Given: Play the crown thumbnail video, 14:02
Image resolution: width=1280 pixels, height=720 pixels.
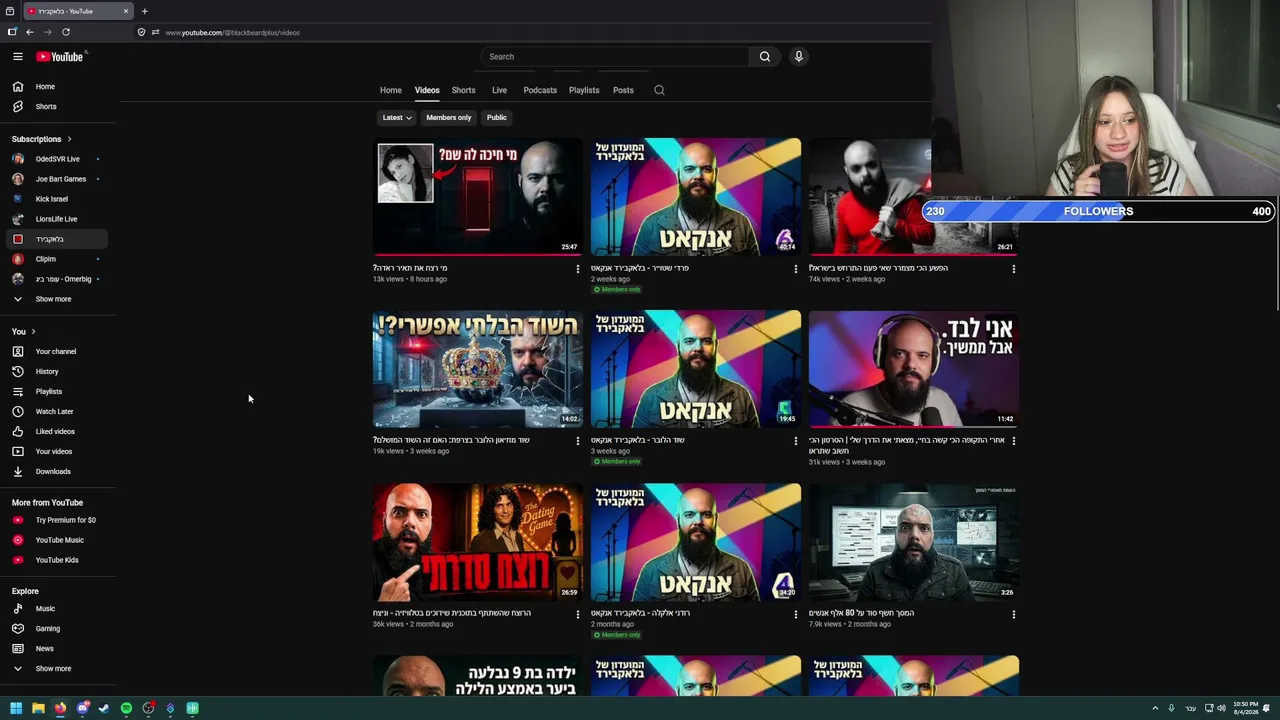Looking at the screenshot, I should click(477, 369).
